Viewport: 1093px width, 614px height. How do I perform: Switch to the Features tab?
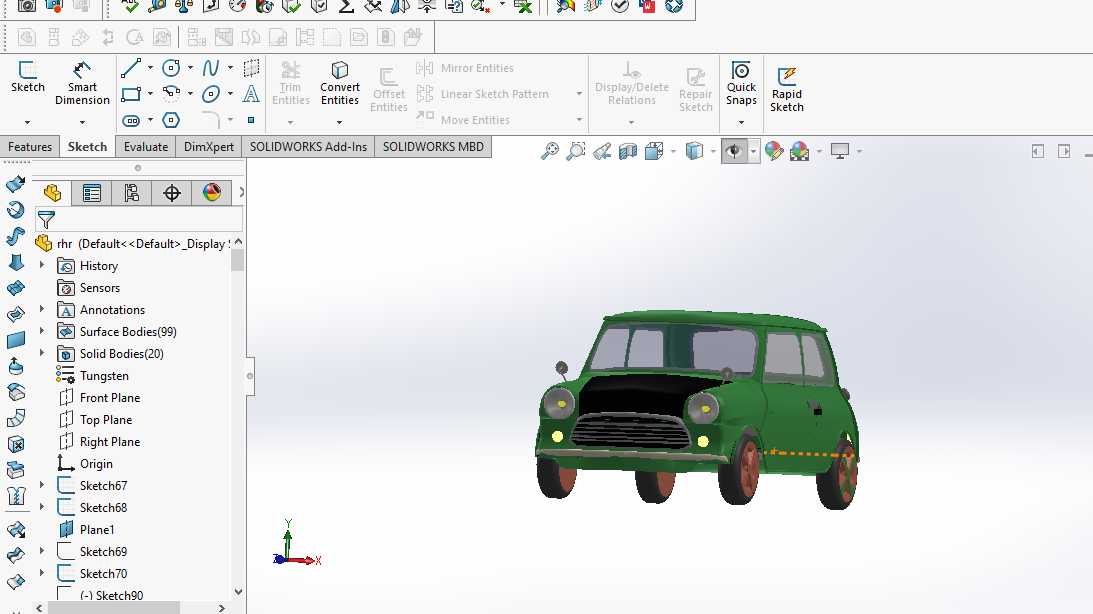coord(30,147)
